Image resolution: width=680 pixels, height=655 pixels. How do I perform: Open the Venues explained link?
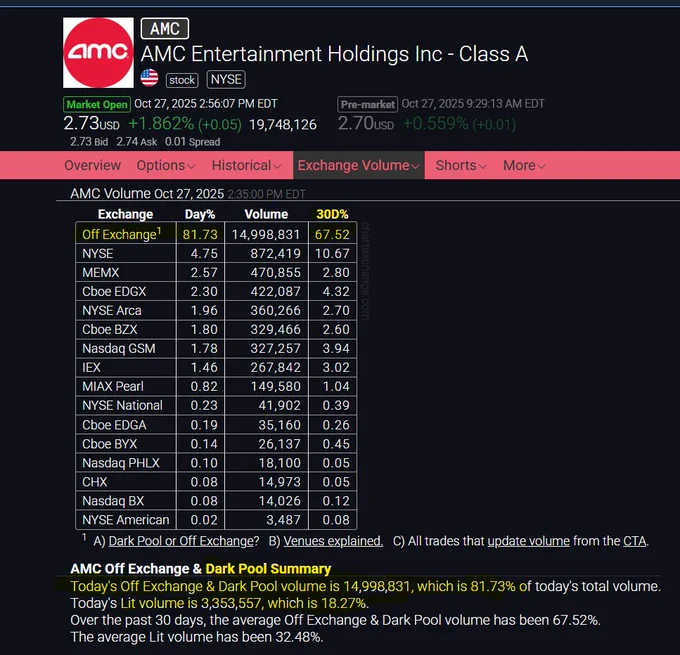click(x=333, y=541)
